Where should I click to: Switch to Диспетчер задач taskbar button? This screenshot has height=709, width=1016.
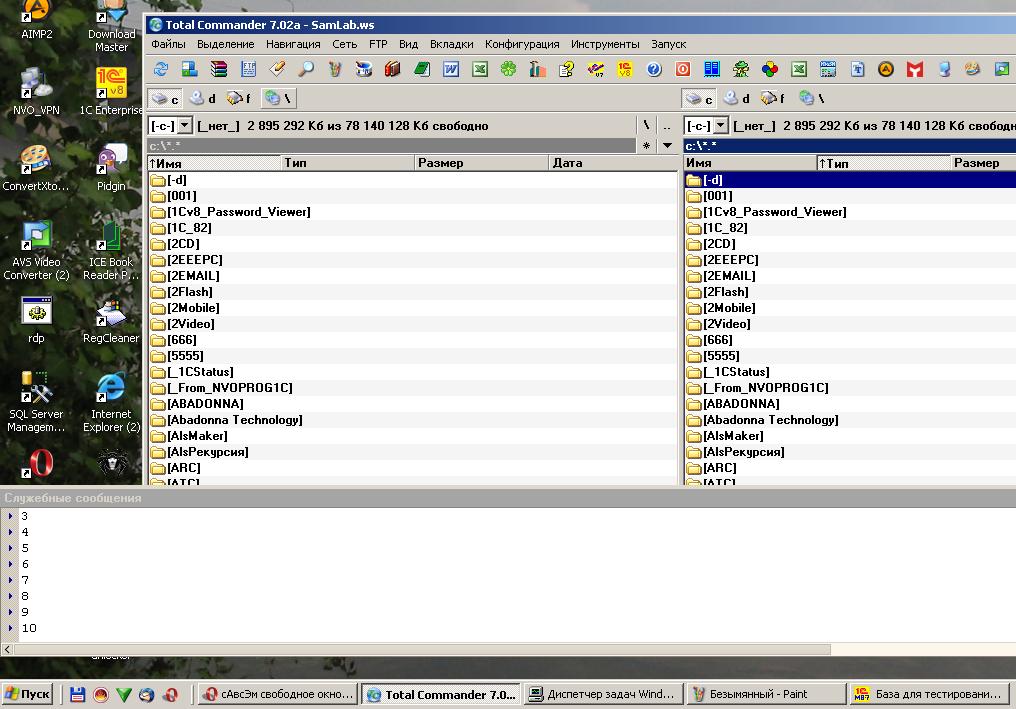click(603, 694)
